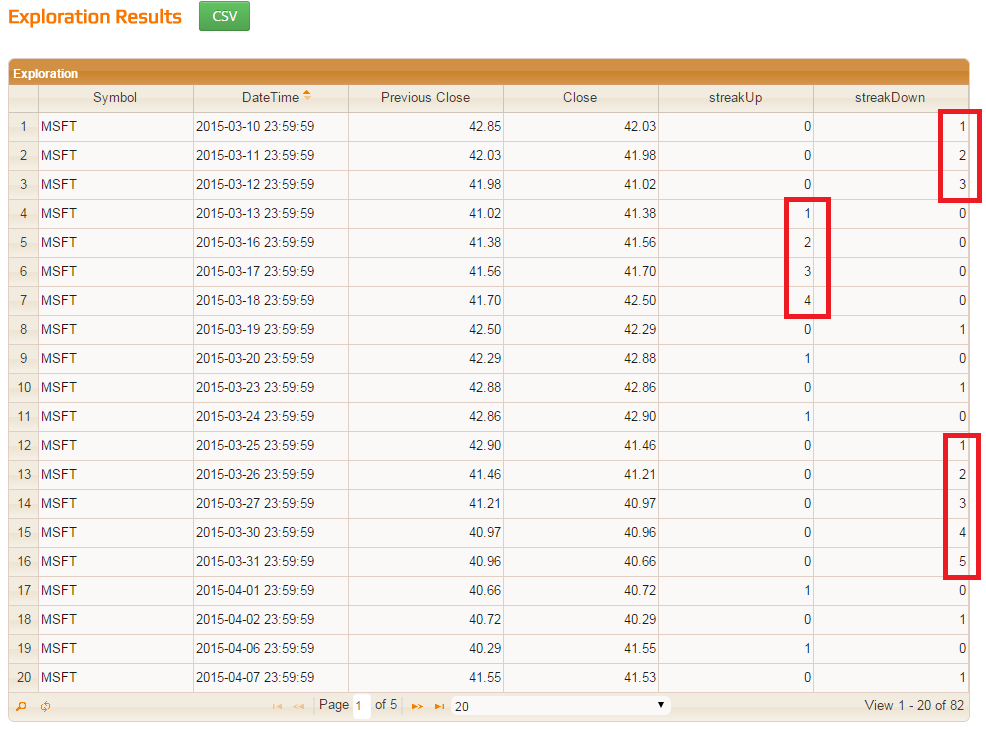
Task: Select the 2015-04-02 23:59:59 date cell
Action: click(x=270, y=618)
